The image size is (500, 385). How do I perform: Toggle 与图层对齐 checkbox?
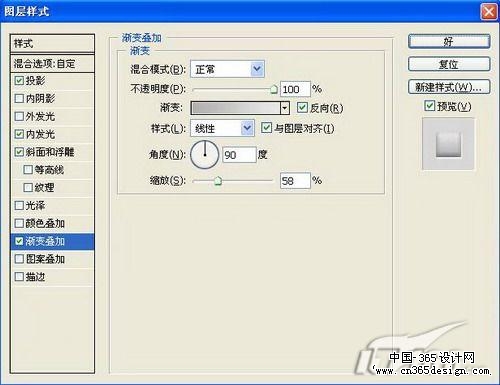click(266, 128)
